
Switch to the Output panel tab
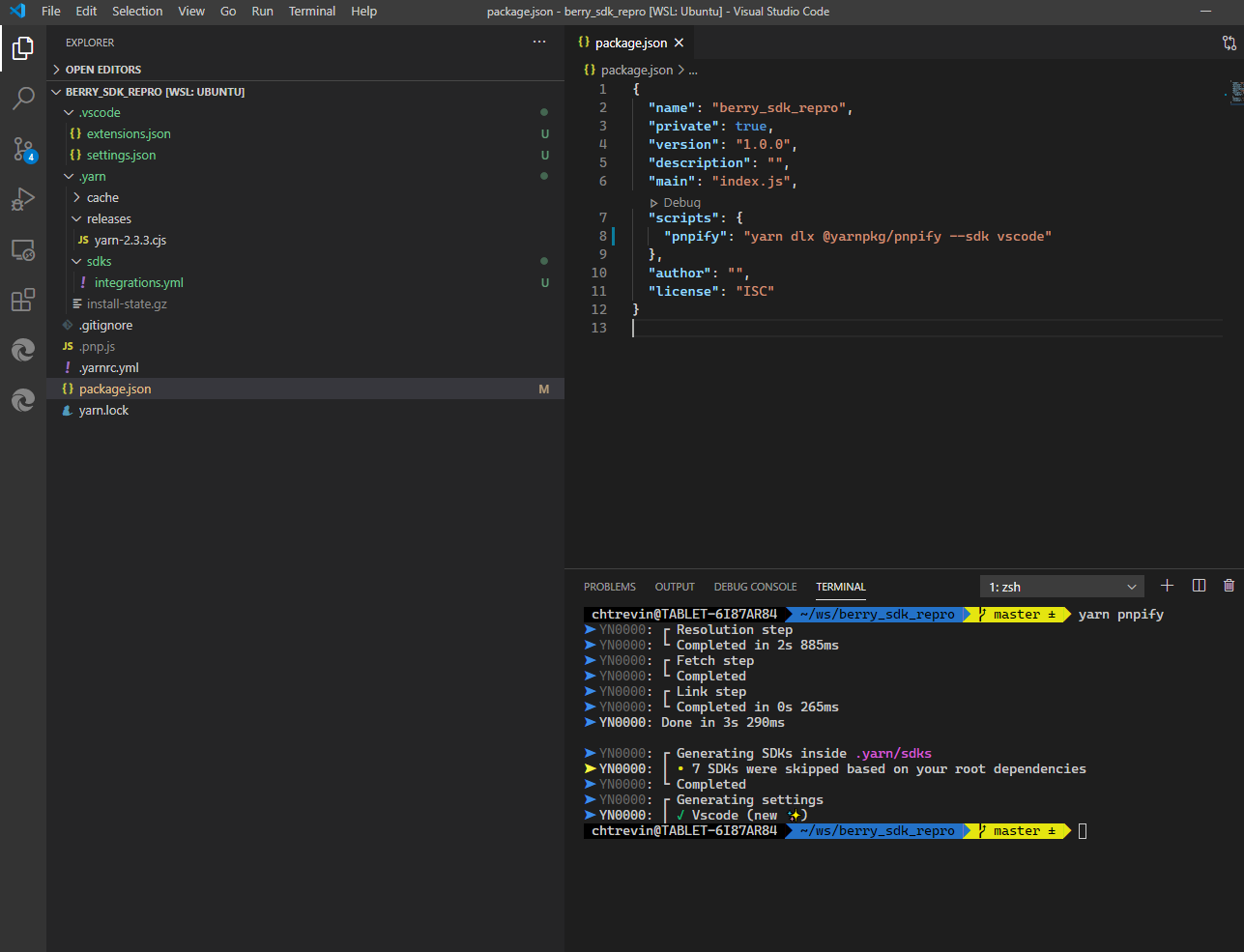(x=675, y=587)
